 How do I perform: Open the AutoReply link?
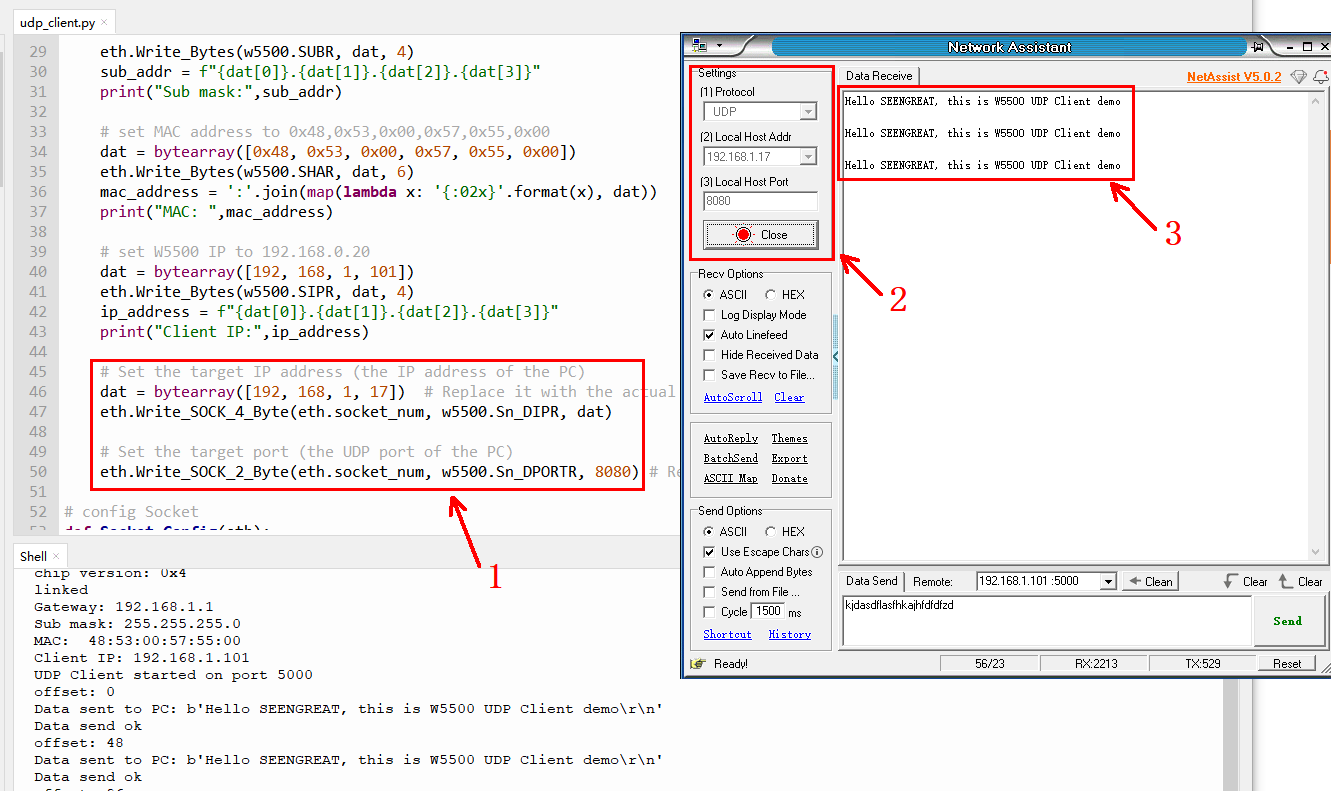point(730,439)
